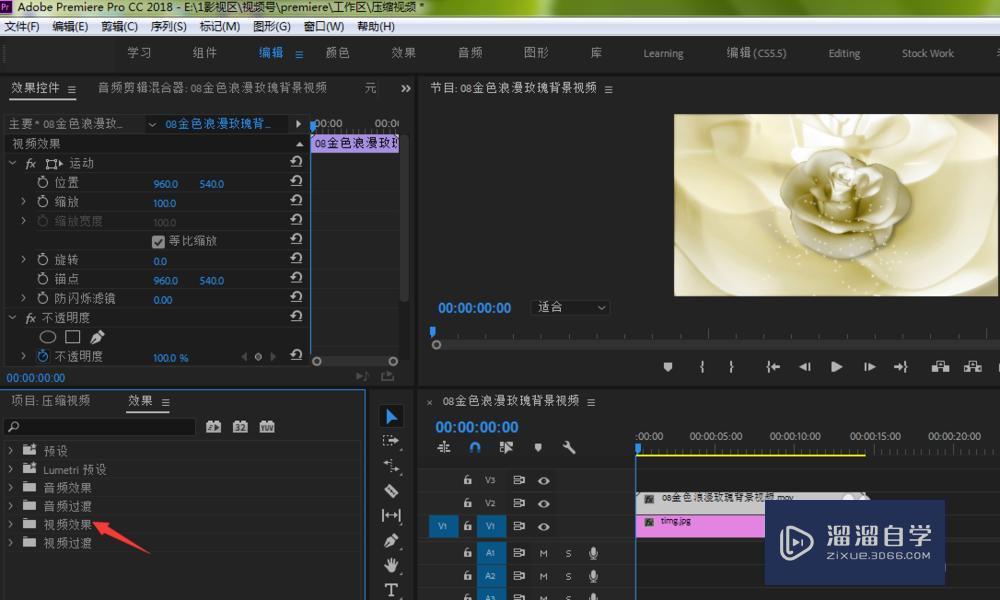1000x600 pixels.
Task: Click the effects search field
Action: (99, 427)
